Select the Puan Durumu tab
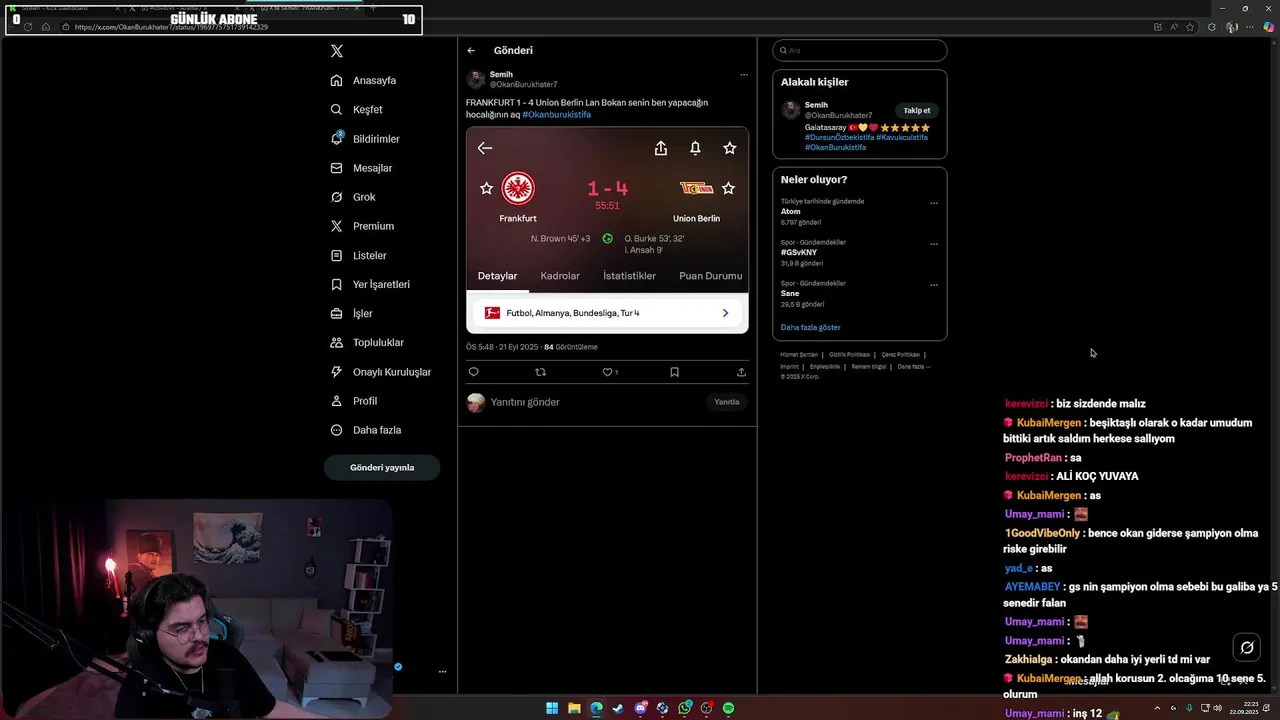 click(710, 276)
